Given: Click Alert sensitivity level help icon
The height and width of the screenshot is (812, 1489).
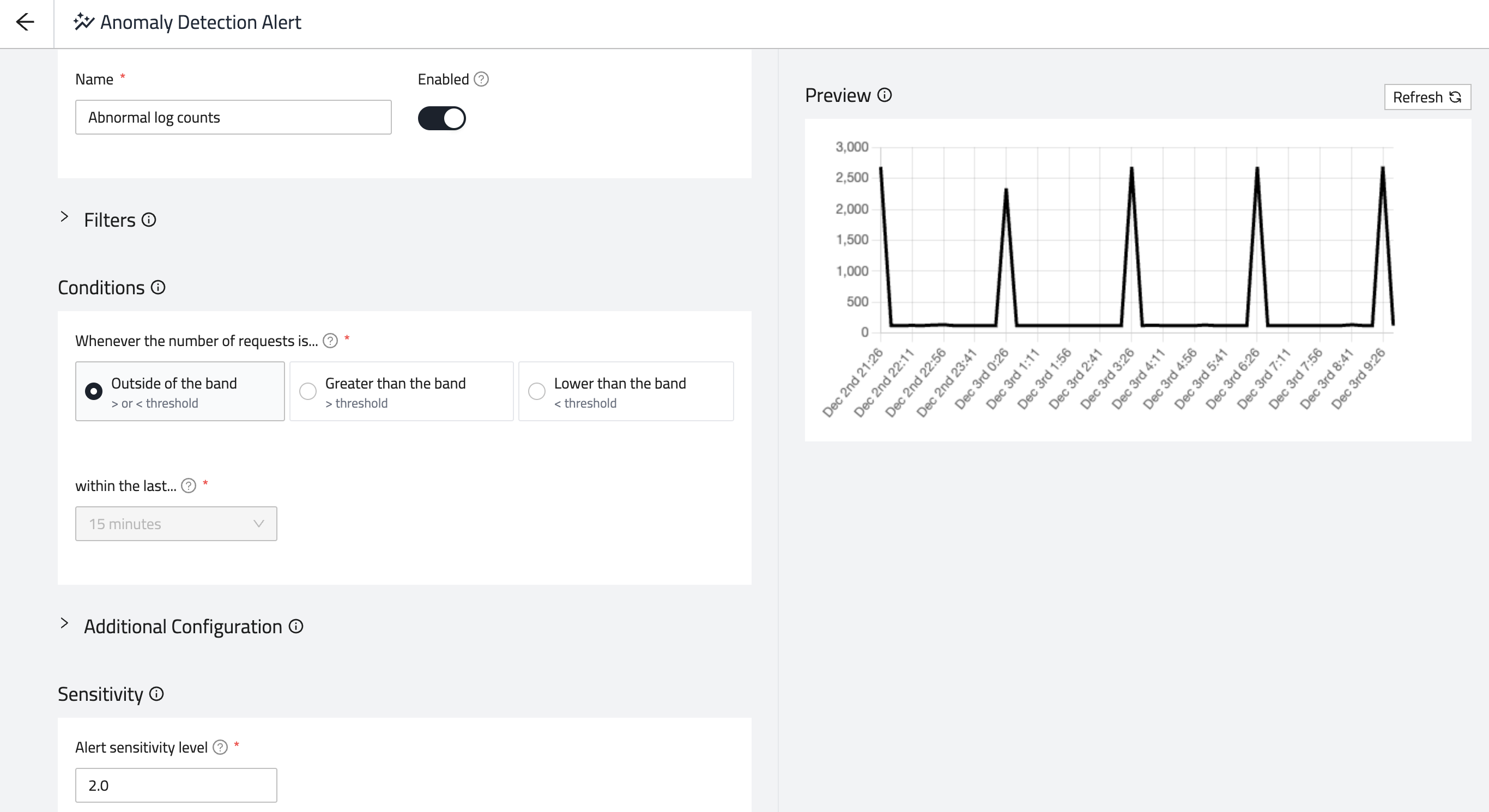Looking at the screenshot, I should (220, 747).
